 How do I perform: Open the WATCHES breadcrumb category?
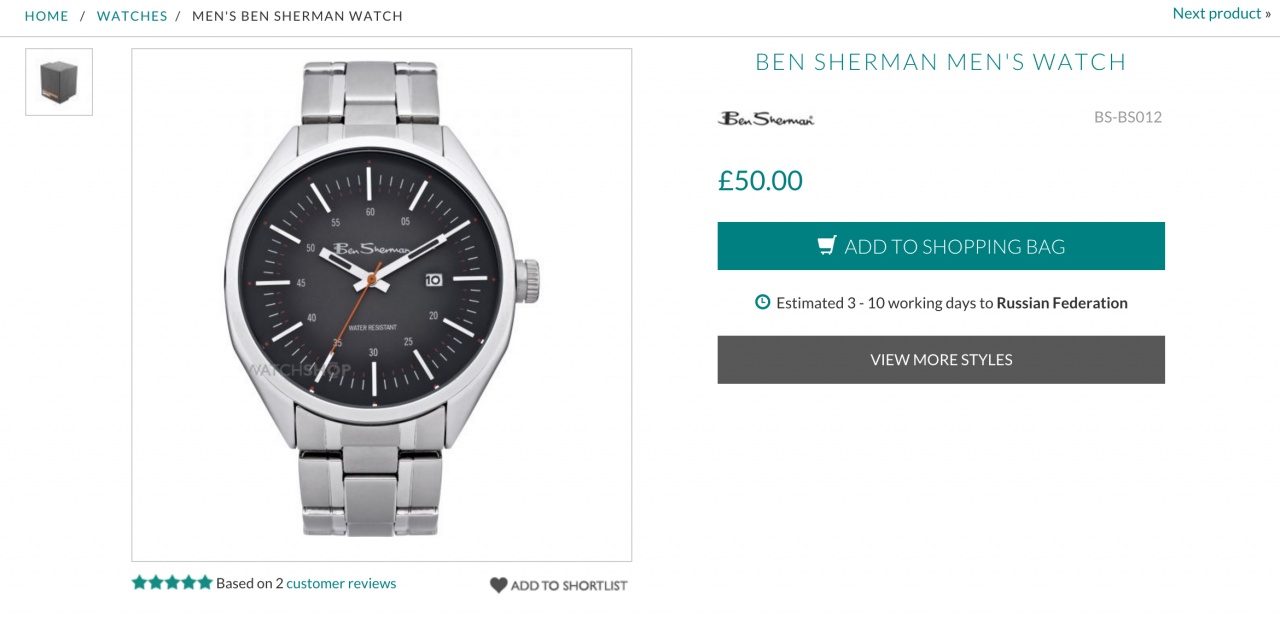pos(132,16)
